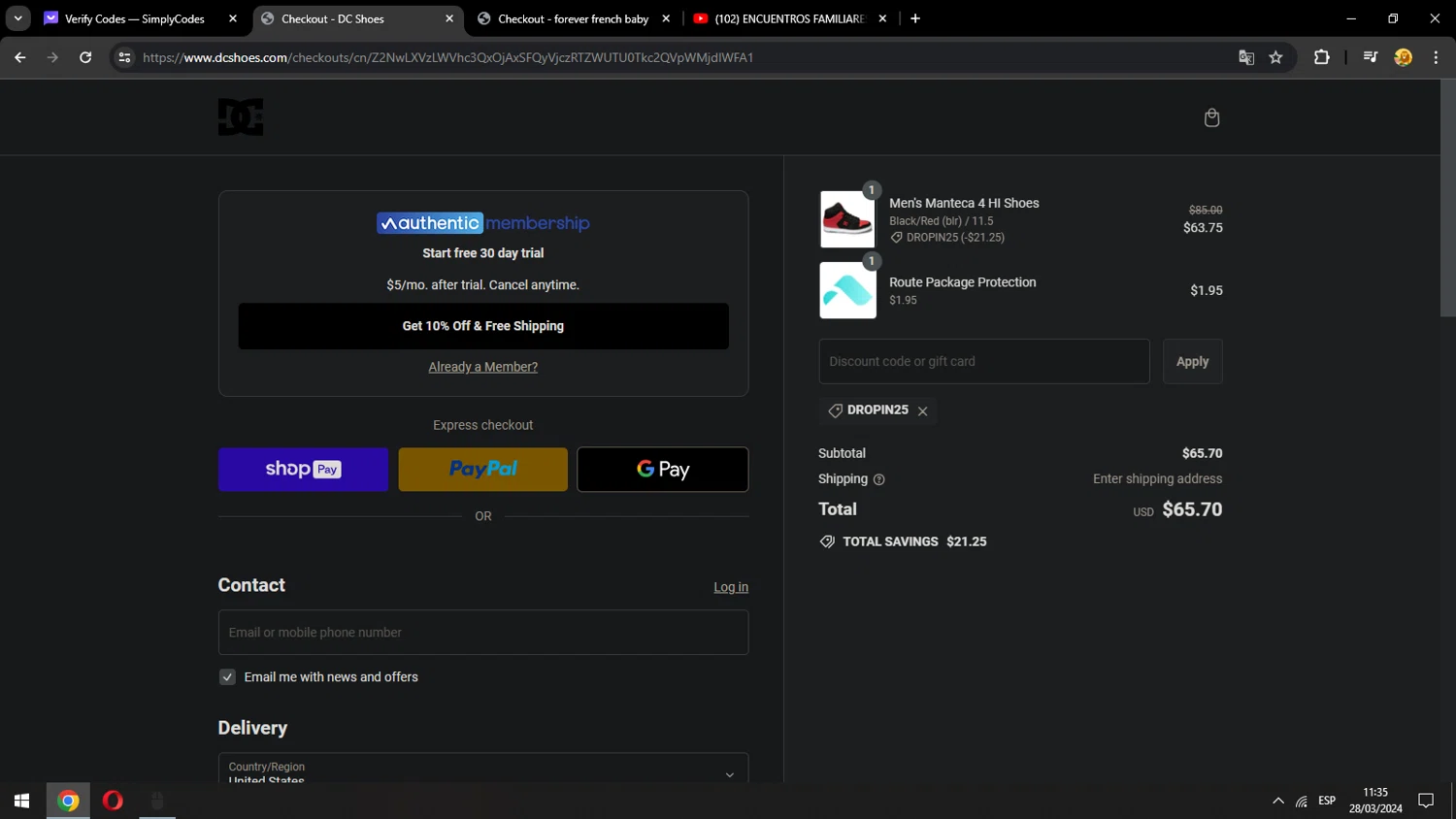The height and width of the screenshot is (819, 1456).
Task: Click the TOTAL SAVINGS $21.25 text
Action: point(914,541)
